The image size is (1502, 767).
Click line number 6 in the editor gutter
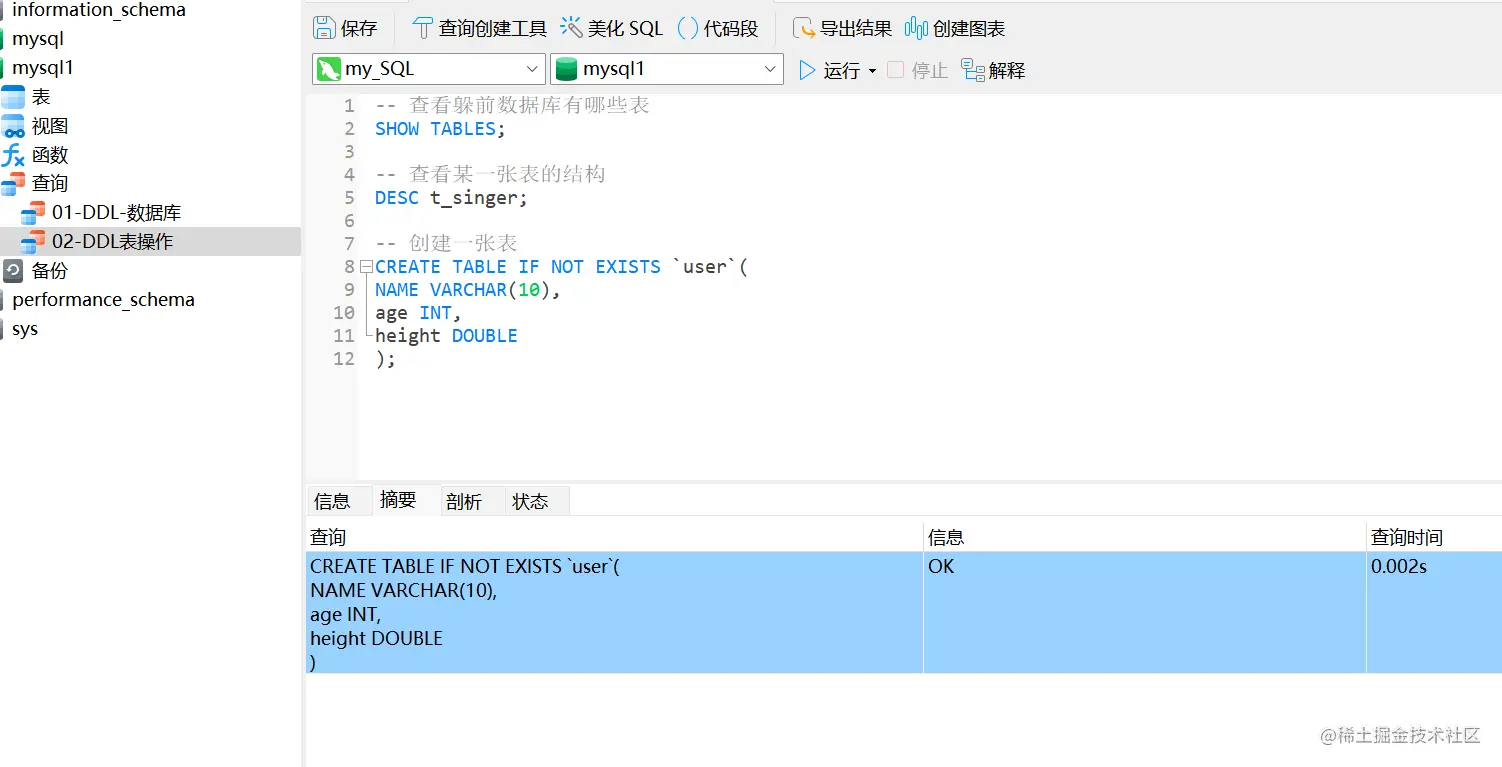tap(349, 221)
